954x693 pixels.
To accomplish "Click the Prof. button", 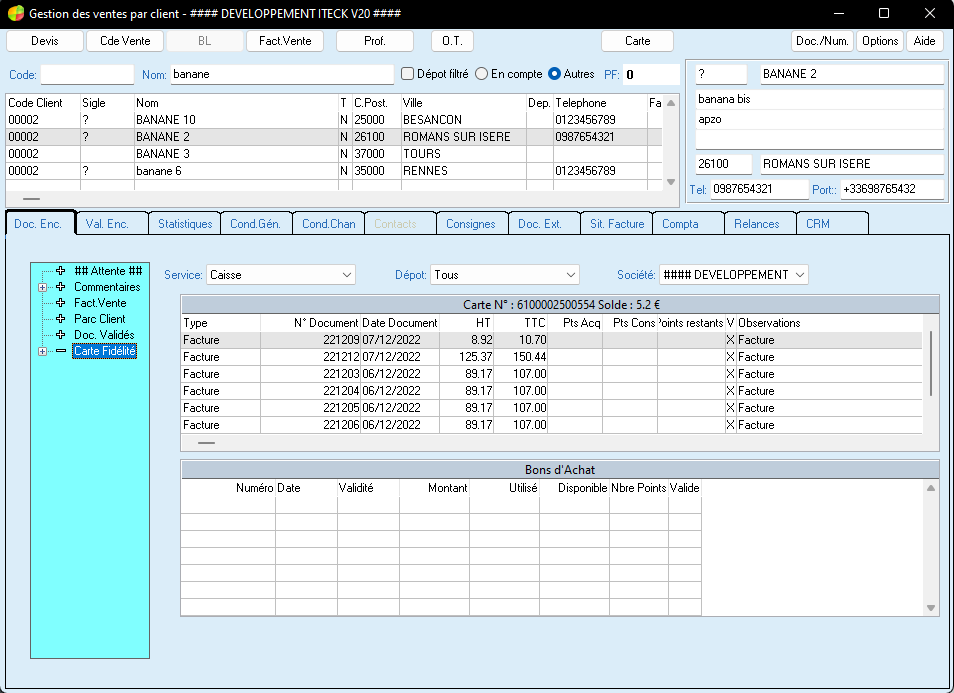I will click(375, 41).
